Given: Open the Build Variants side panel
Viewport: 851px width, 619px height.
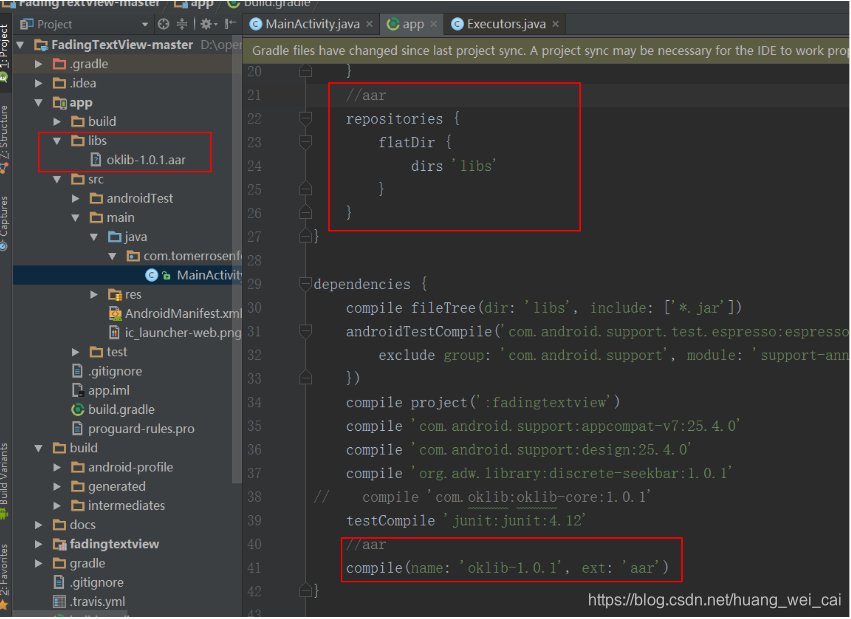Looking at the screenshot, I should [5, 481].
